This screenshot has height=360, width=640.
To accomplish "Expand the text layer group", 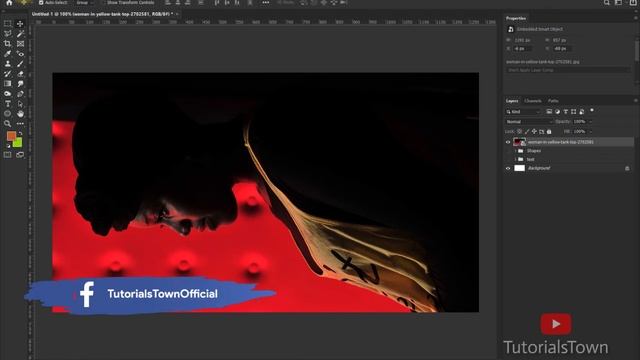I will (516, 160).
